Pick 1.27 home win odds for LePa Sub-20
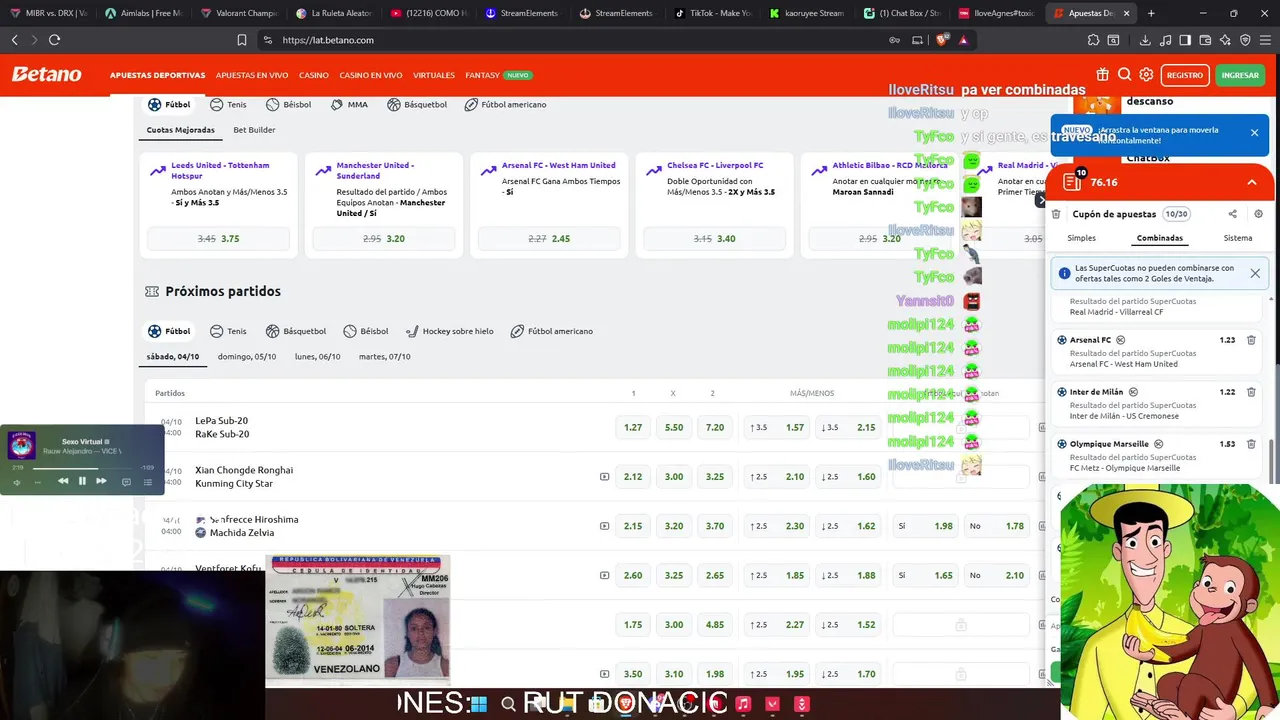The height and width of the screenshot is (720, 1280). tap(633, 427)
